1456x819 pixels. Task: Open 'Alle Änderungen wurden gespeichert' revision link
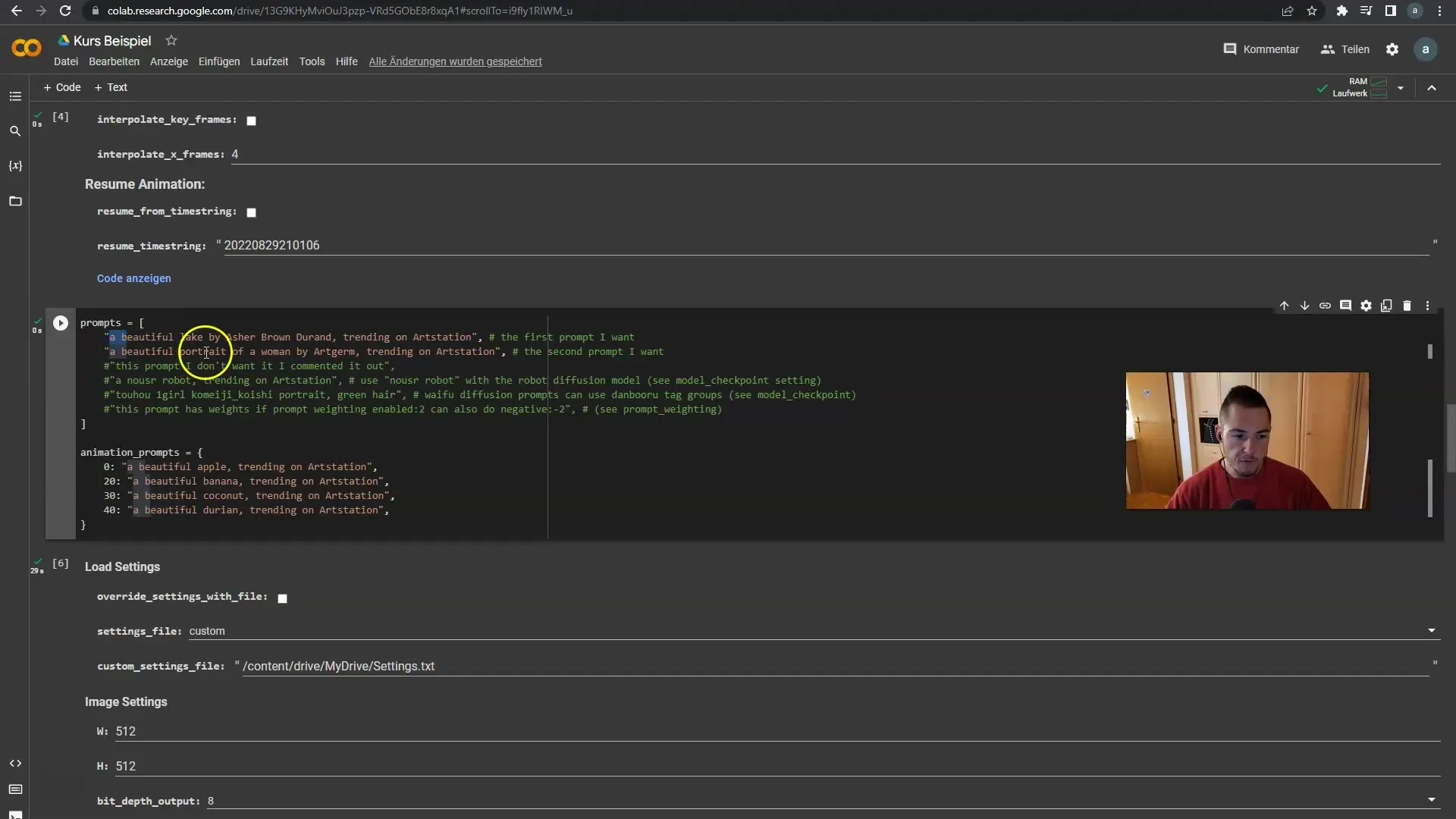pos(455,61)
